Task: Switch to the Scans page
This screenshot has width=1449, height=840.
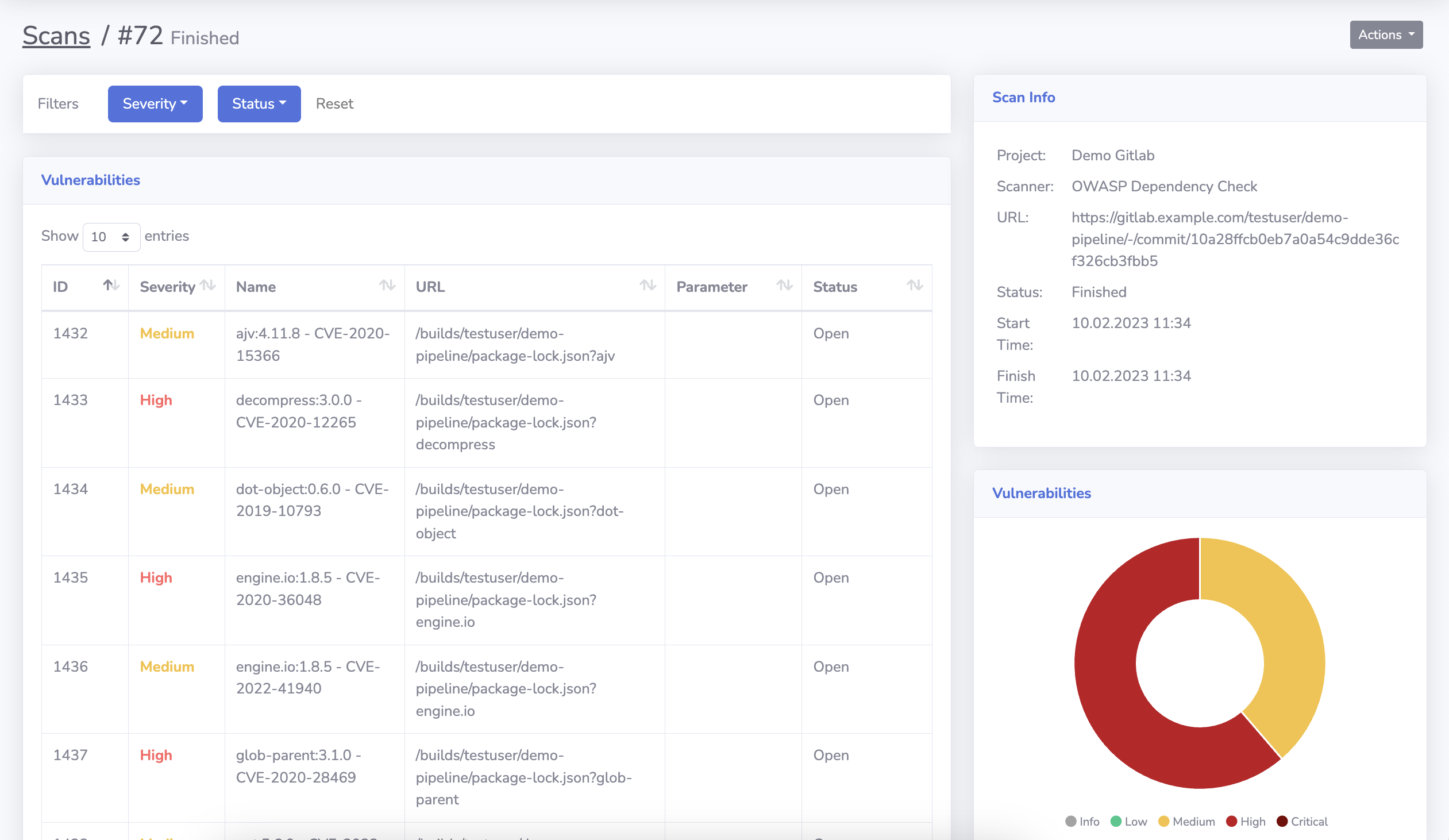Action: pyautogui.click(x=56, y=34)
